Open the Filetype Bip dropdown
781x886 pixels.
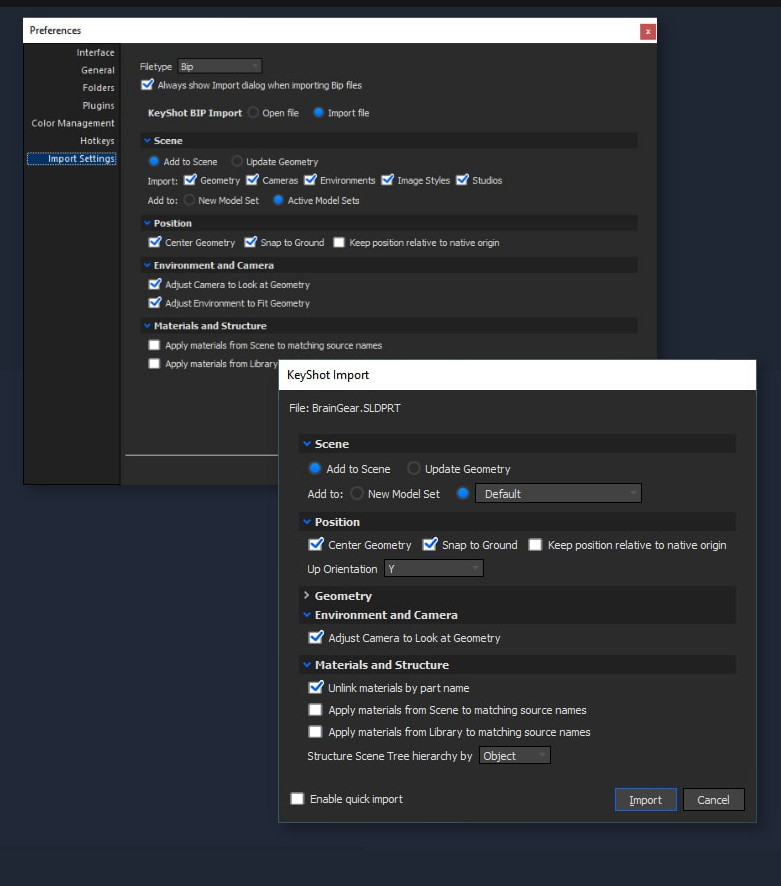(219, 67)
